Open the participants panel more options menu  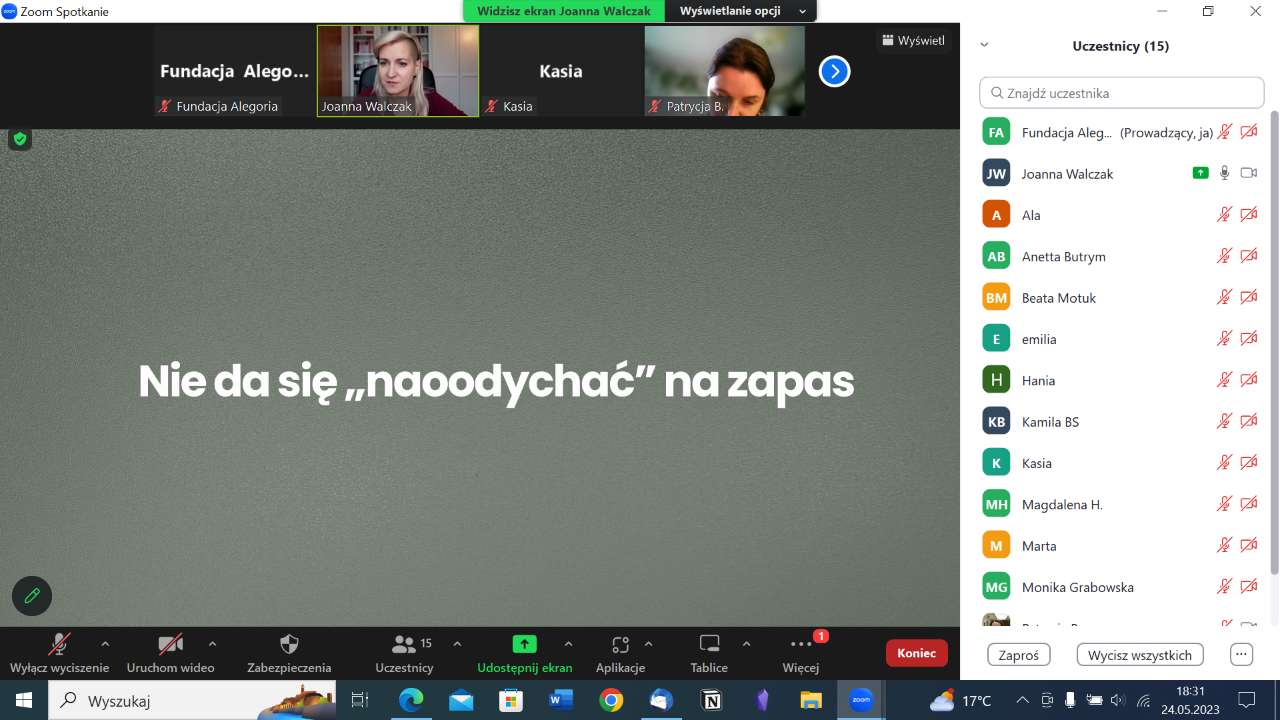(x=1241, y=655)
